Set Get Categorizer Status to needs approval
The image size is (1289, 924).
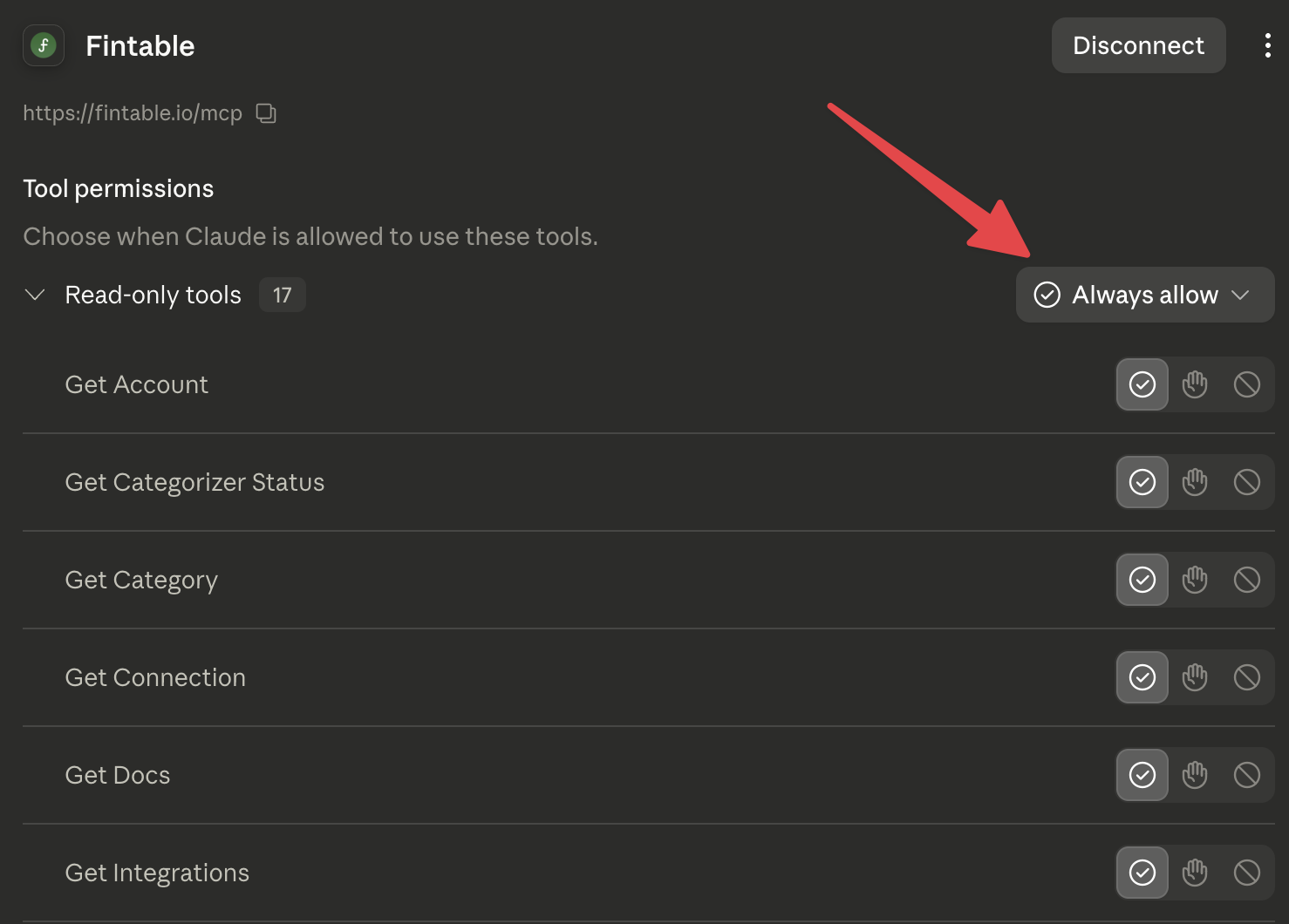1195,482
